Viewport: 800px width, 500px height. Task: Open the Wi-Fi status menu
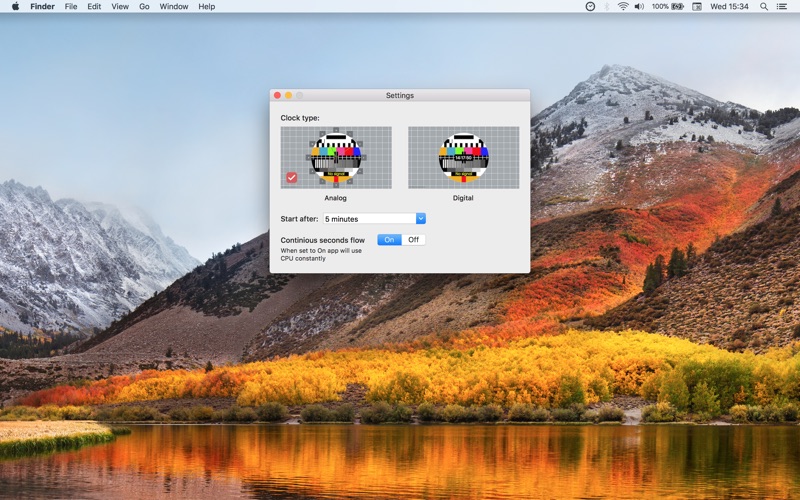[x=622, y=6]
